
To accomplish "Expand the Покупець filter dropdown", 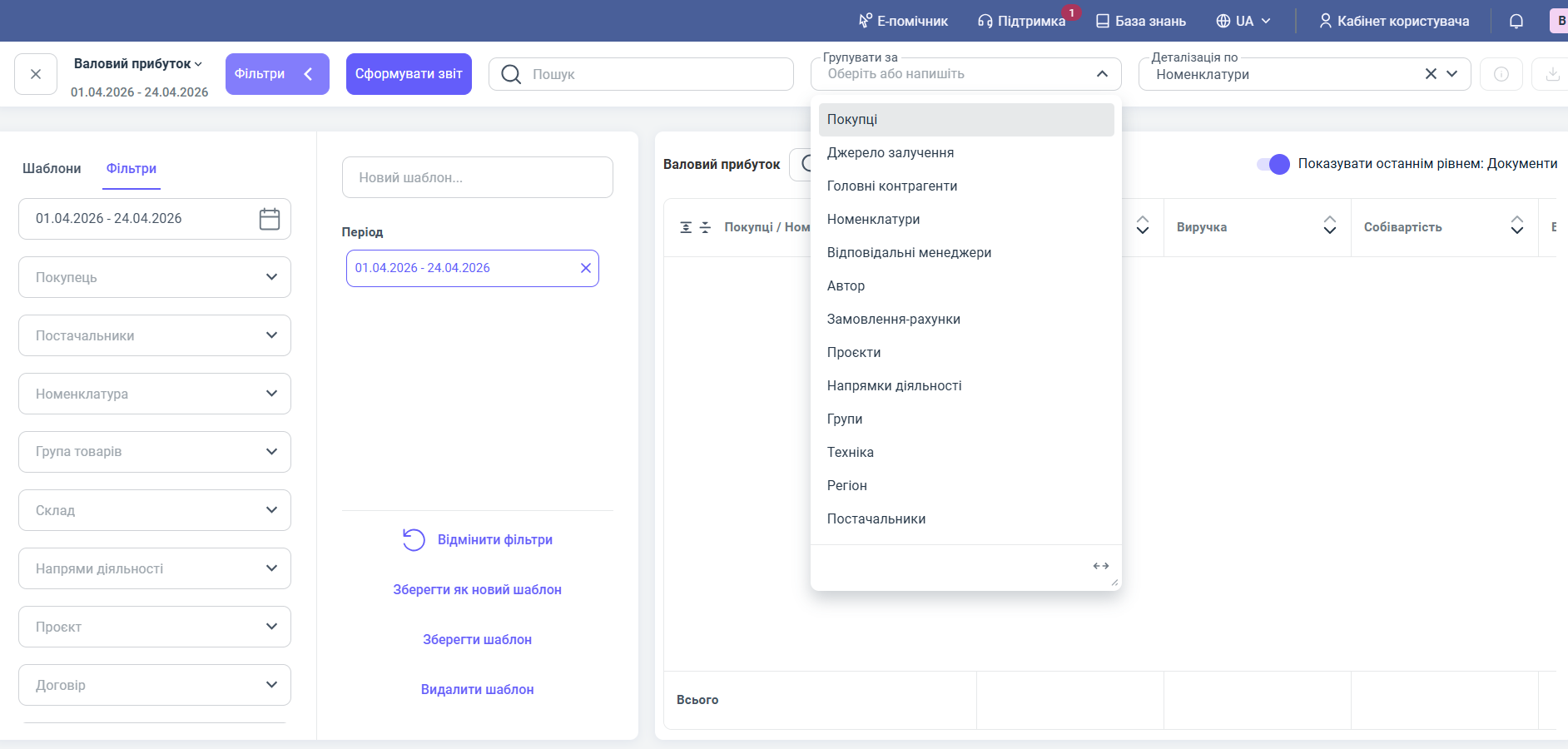I will (155, 277).
